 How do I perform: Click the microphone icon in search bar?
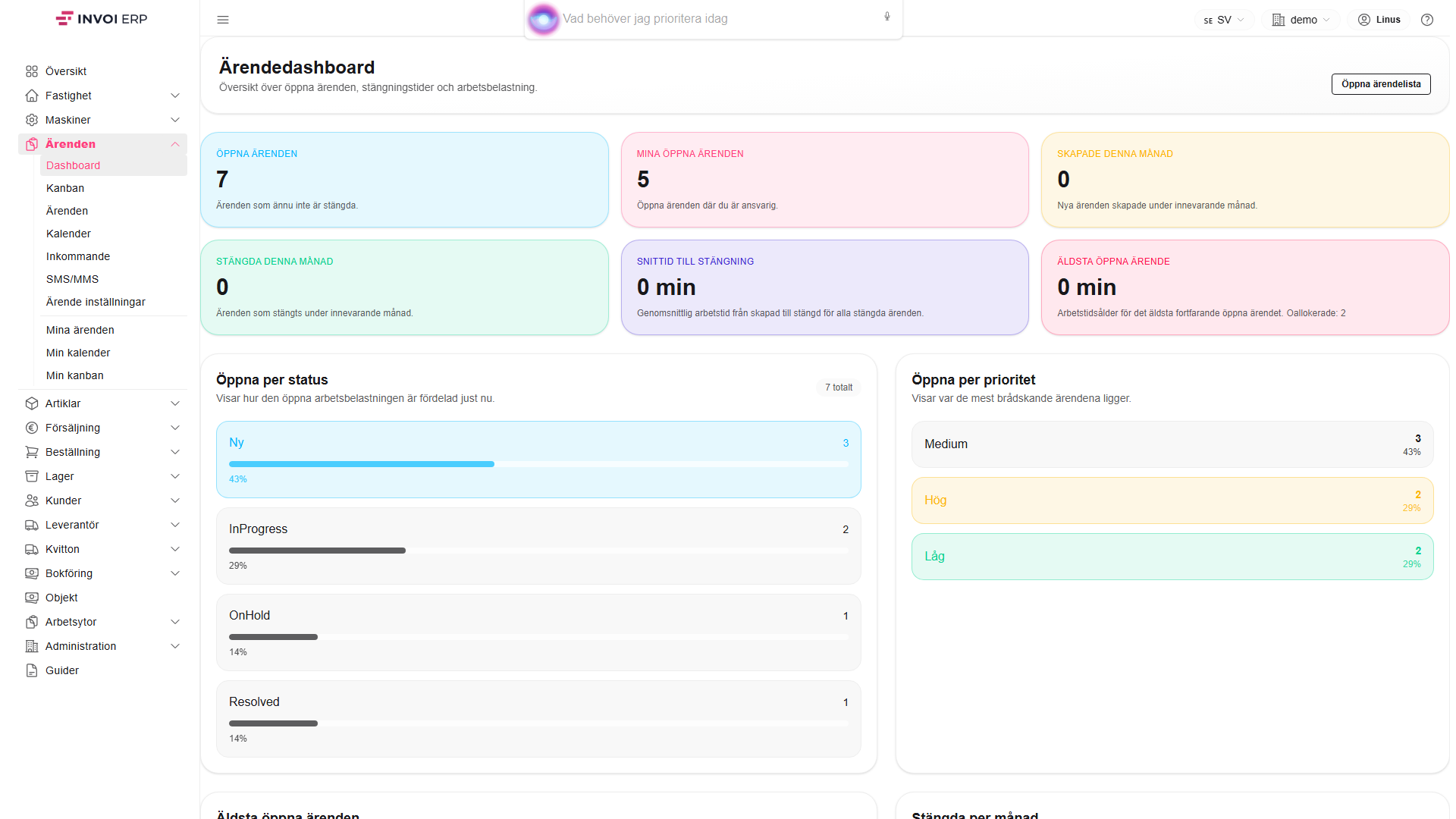point(887,17)
